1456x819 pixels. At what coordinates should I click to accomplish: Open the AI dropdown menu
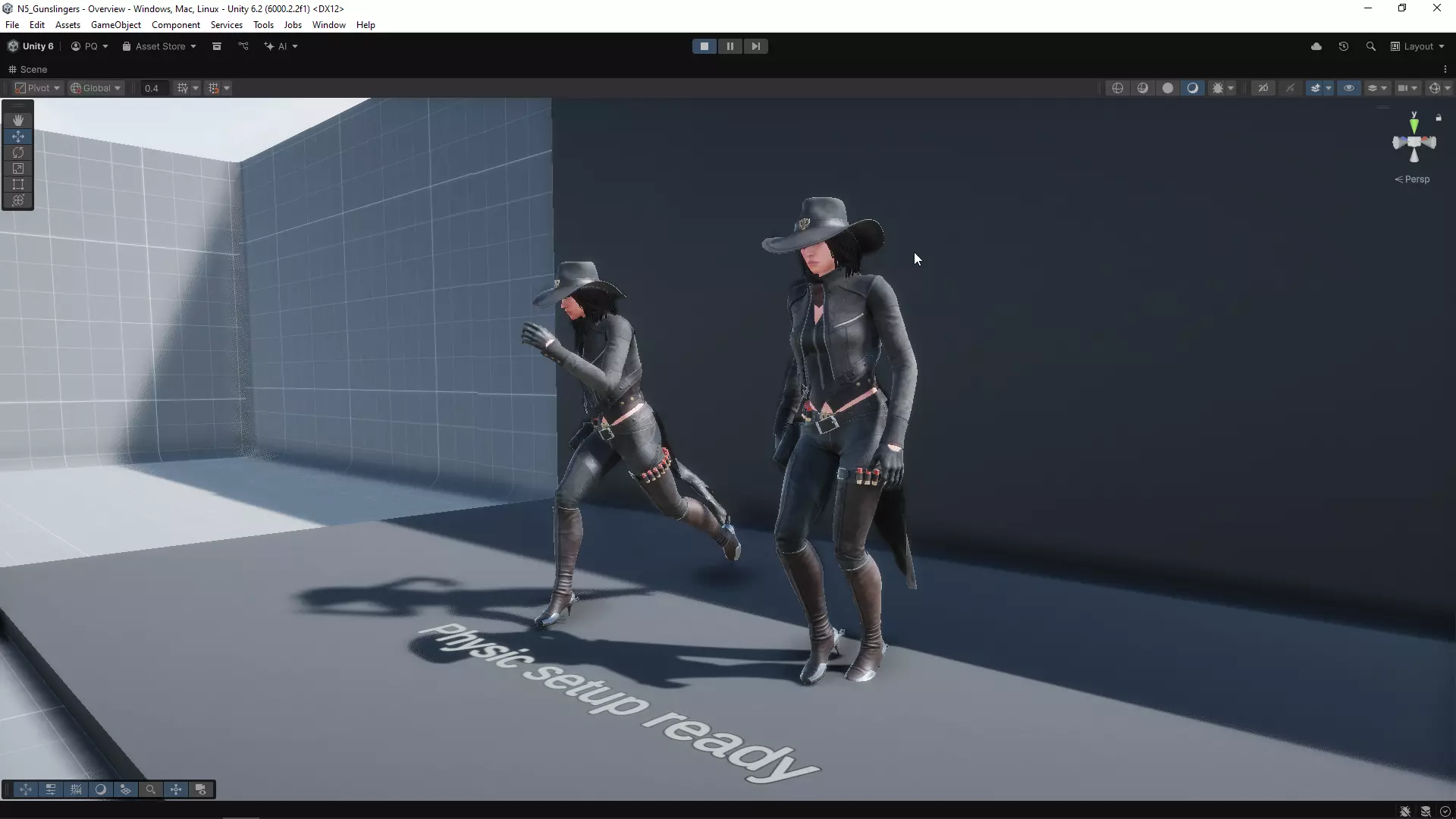pyautogui.click(x=281, y=46)
